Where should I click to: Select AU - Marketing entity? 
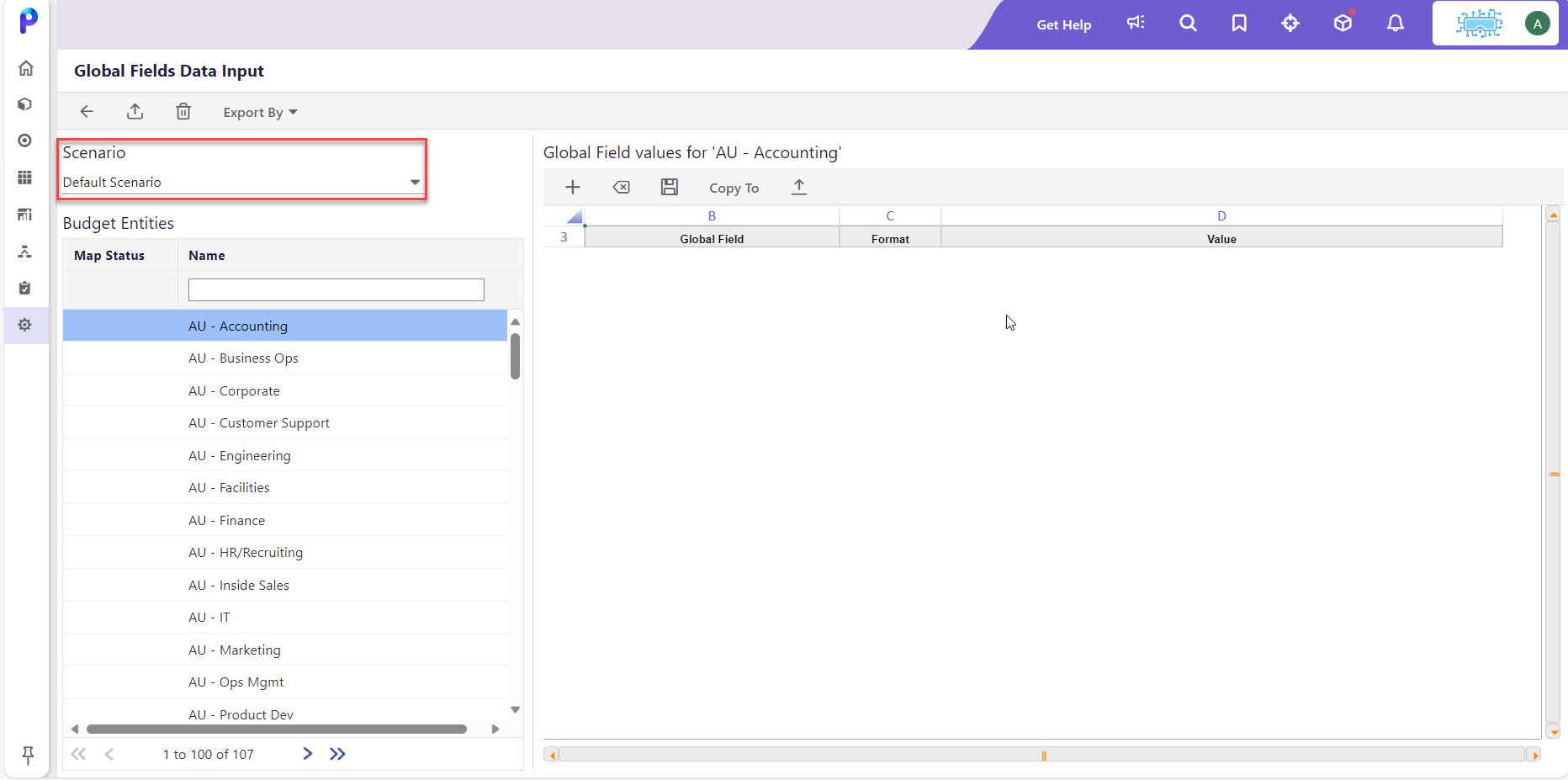285,650
